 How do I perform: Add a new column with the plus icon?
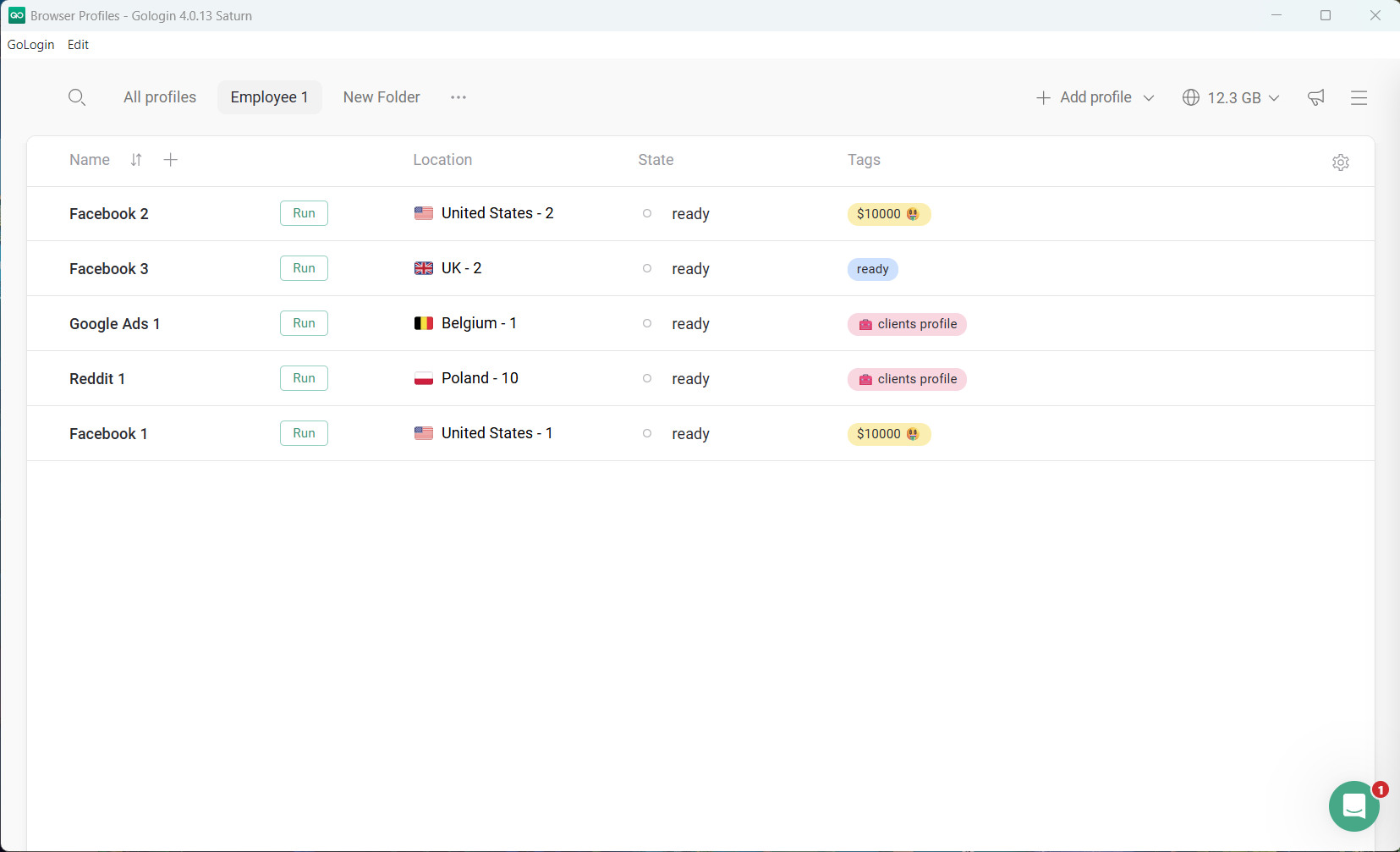point(169,159)
